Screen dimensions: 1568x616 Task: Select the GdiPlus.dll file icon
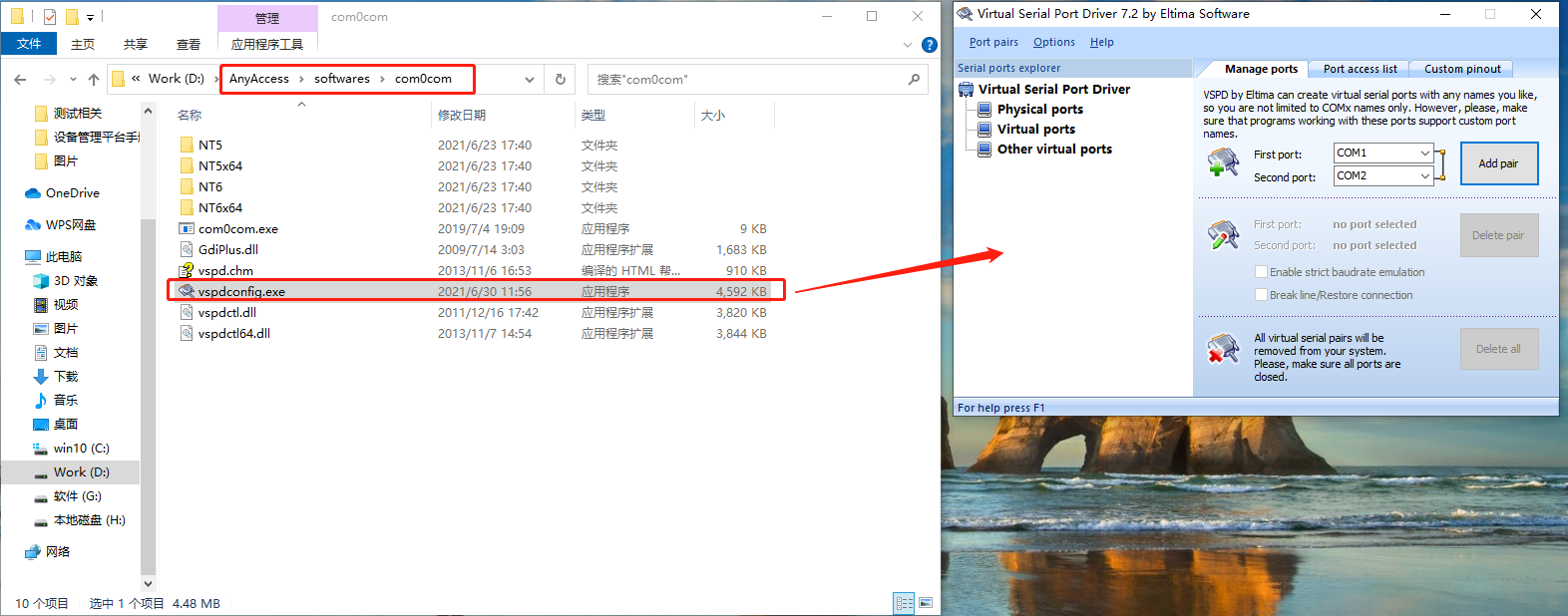click(x=187, y=249)
